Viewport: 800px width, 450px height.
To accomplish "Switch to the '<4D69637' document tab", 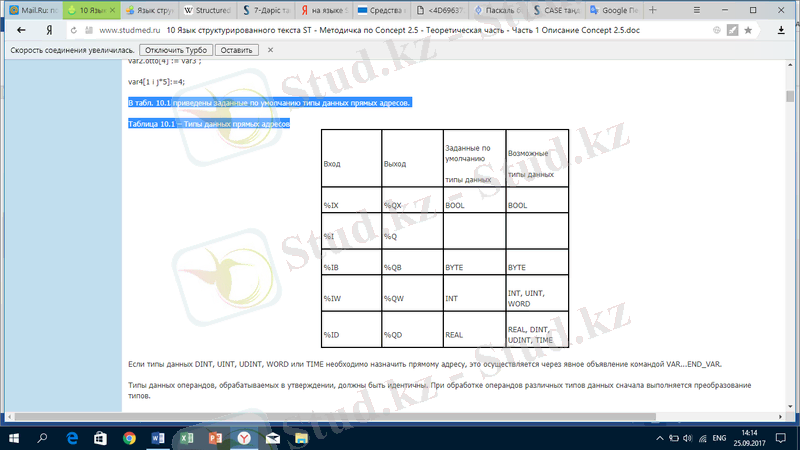I will (439, 10).
